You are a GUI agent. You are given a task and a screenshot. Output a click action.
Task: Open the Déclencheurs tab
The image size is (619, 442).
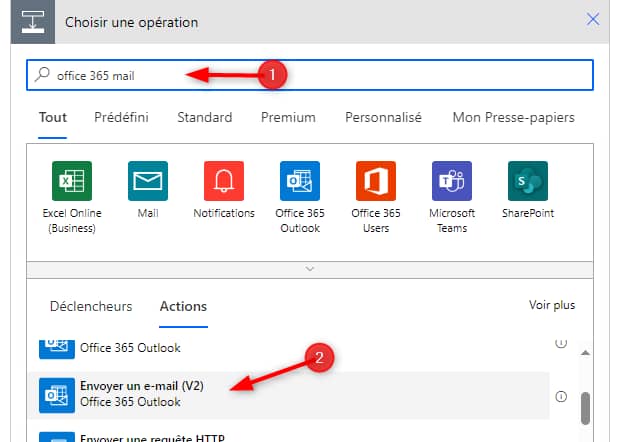[91, 307]
